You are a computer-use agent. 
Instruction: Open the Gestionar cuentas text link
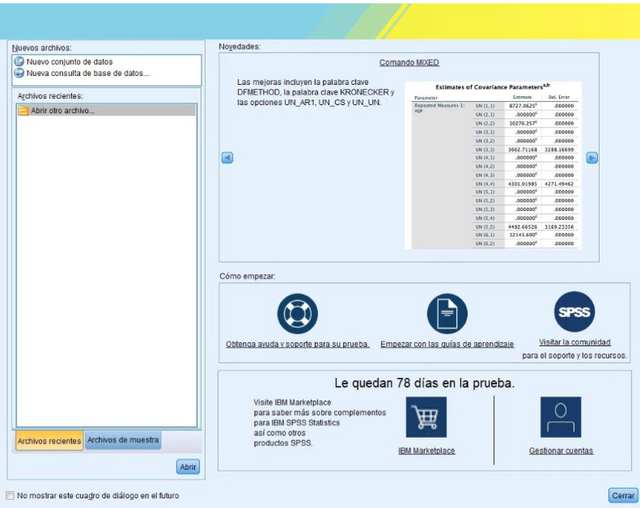click(561, 451)
